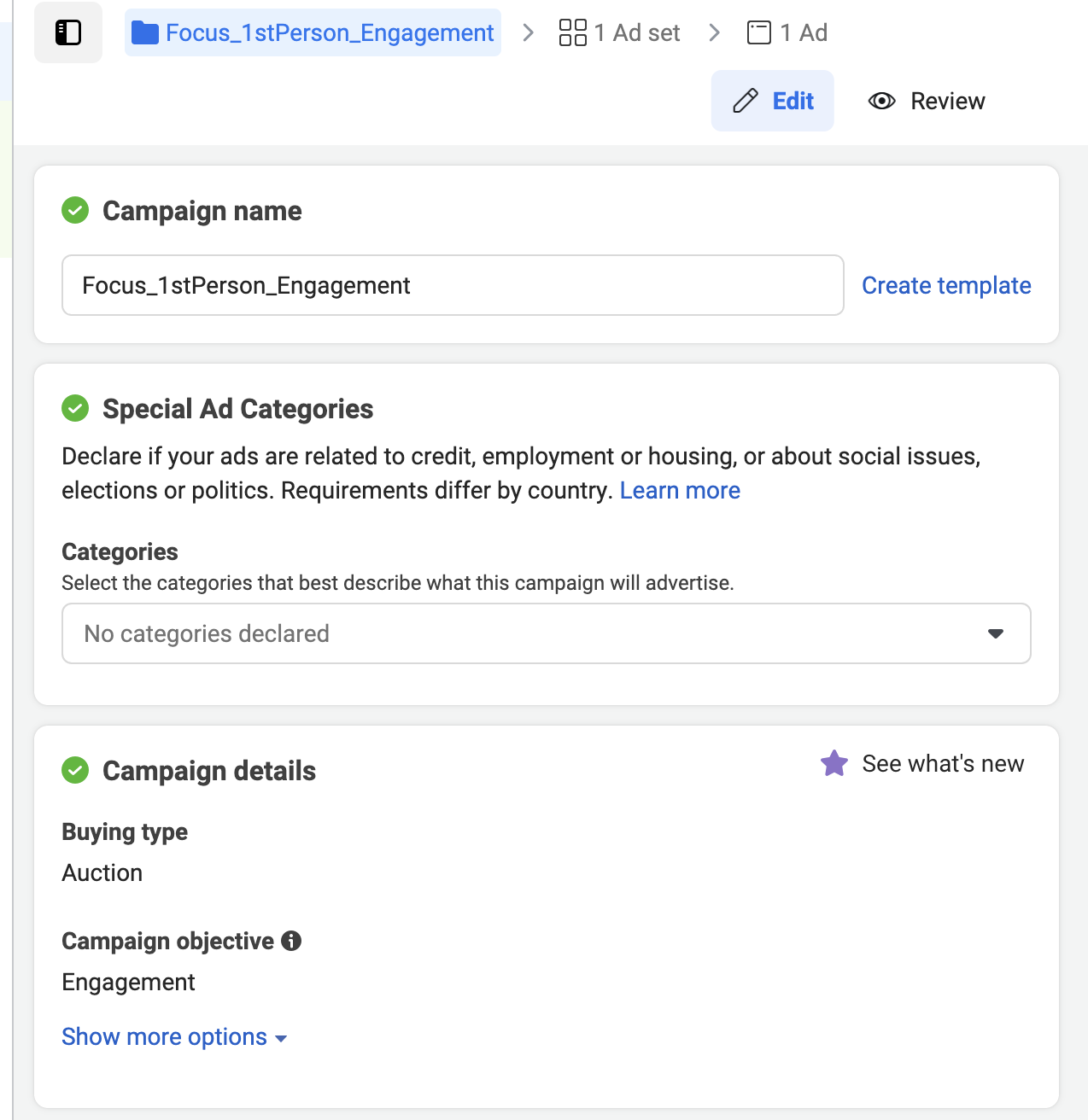Open the No categories declared dropdown
The height and width of the screenshot is (1120, 1088).
pyautogui.click(x=529, y=633)
